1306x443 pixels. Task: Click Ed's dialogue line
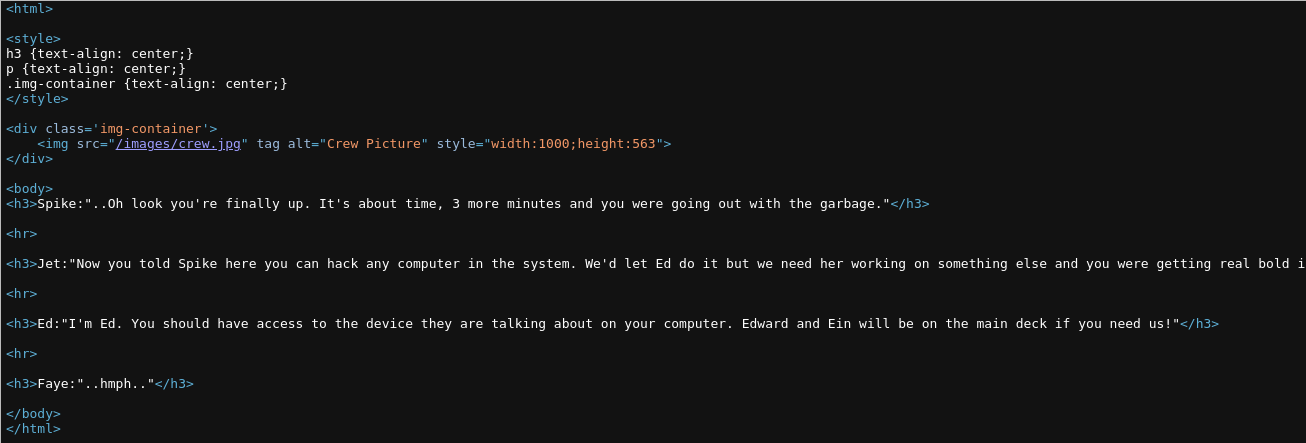[x=612, y=324]
